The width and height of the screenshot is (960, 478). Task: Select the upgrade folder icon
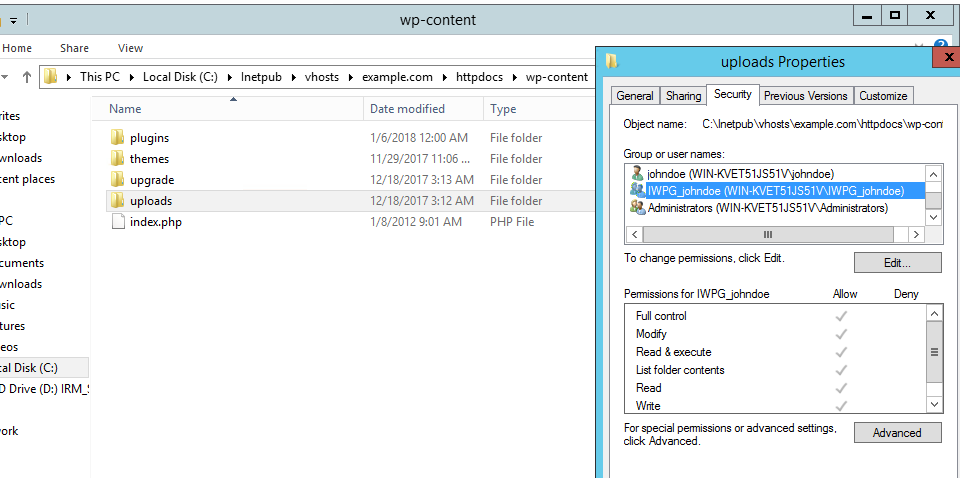coord(118,180)
